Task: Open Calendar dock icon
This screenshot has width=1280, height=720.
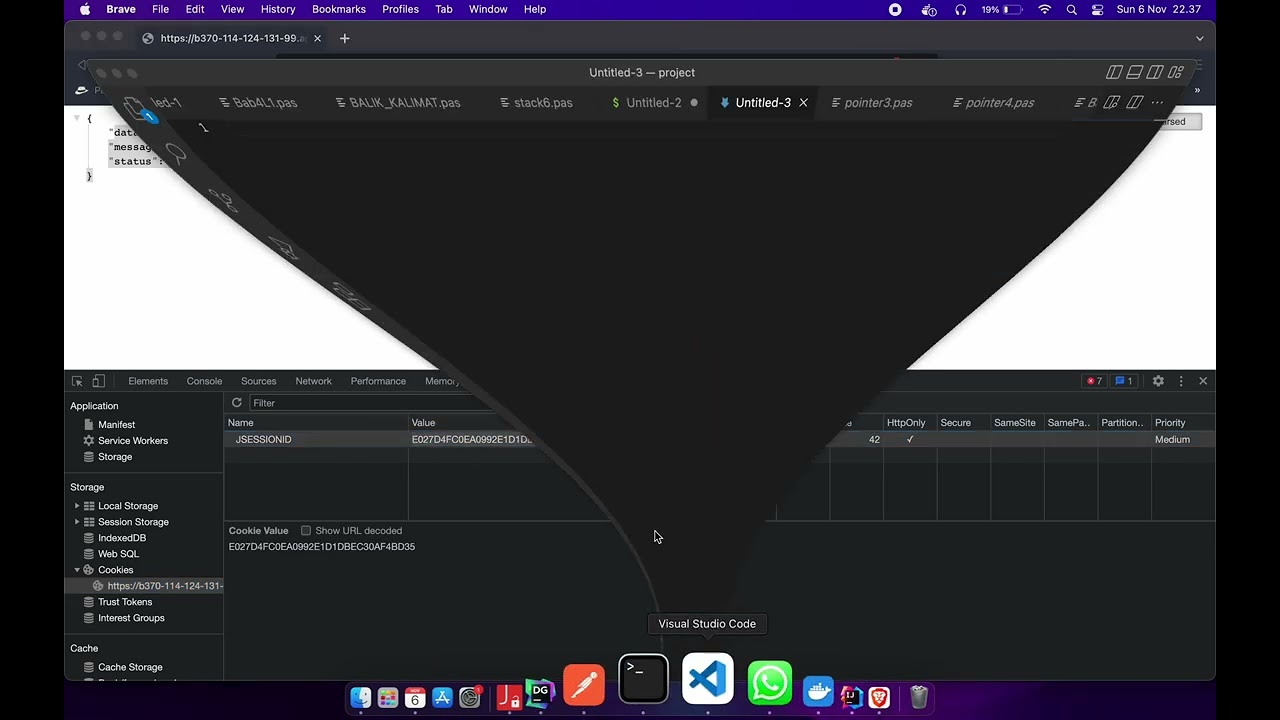Action: click(x=415, y=697)
